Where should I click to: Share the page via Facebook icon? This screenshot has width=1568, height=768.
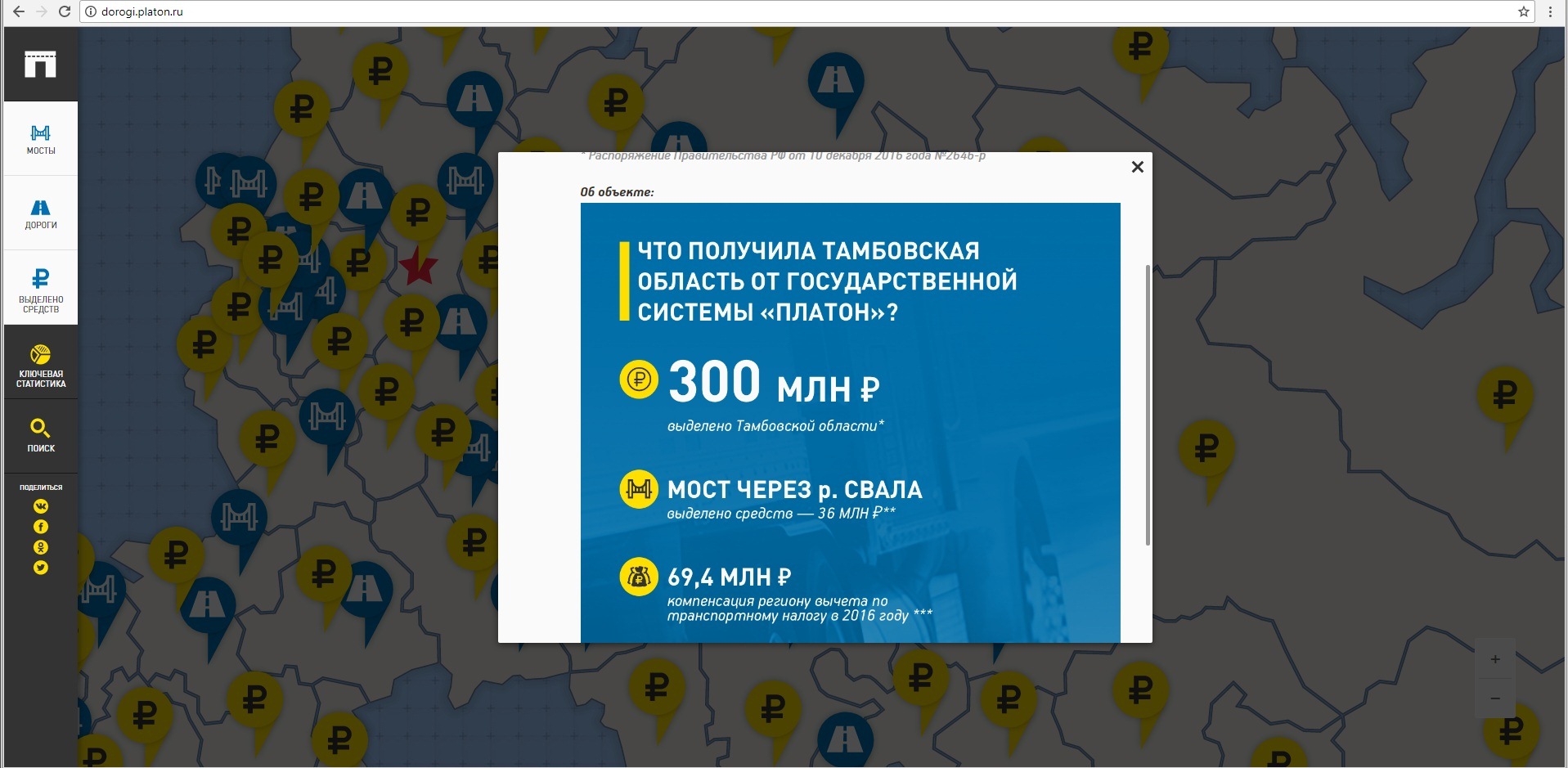click(x=41, y=527)
